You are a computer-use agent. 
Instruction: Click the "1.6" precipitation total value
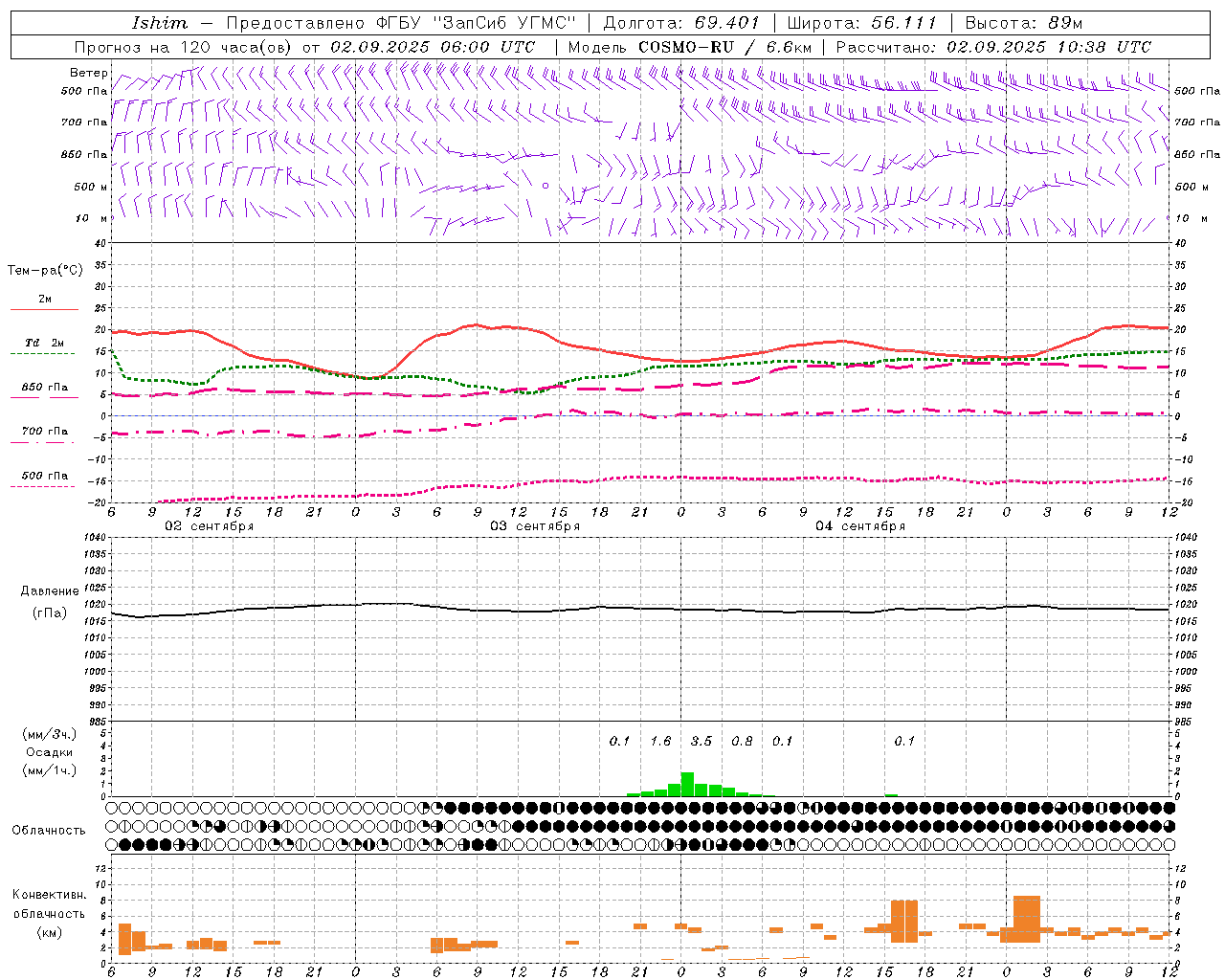click(x=660, y=741)
